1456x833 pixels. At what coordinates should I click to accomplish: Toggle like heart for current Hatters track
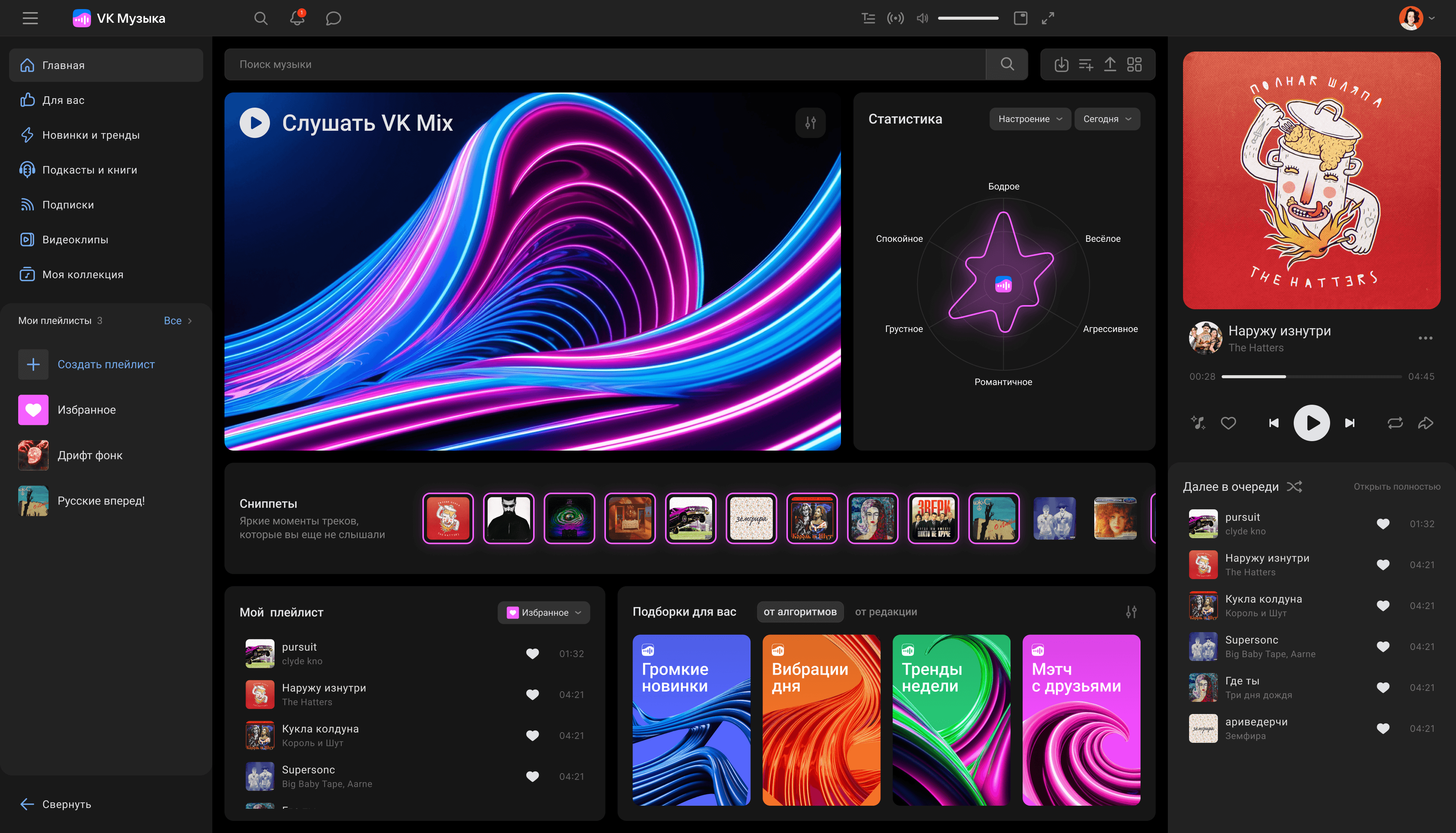pos(1228,423)
